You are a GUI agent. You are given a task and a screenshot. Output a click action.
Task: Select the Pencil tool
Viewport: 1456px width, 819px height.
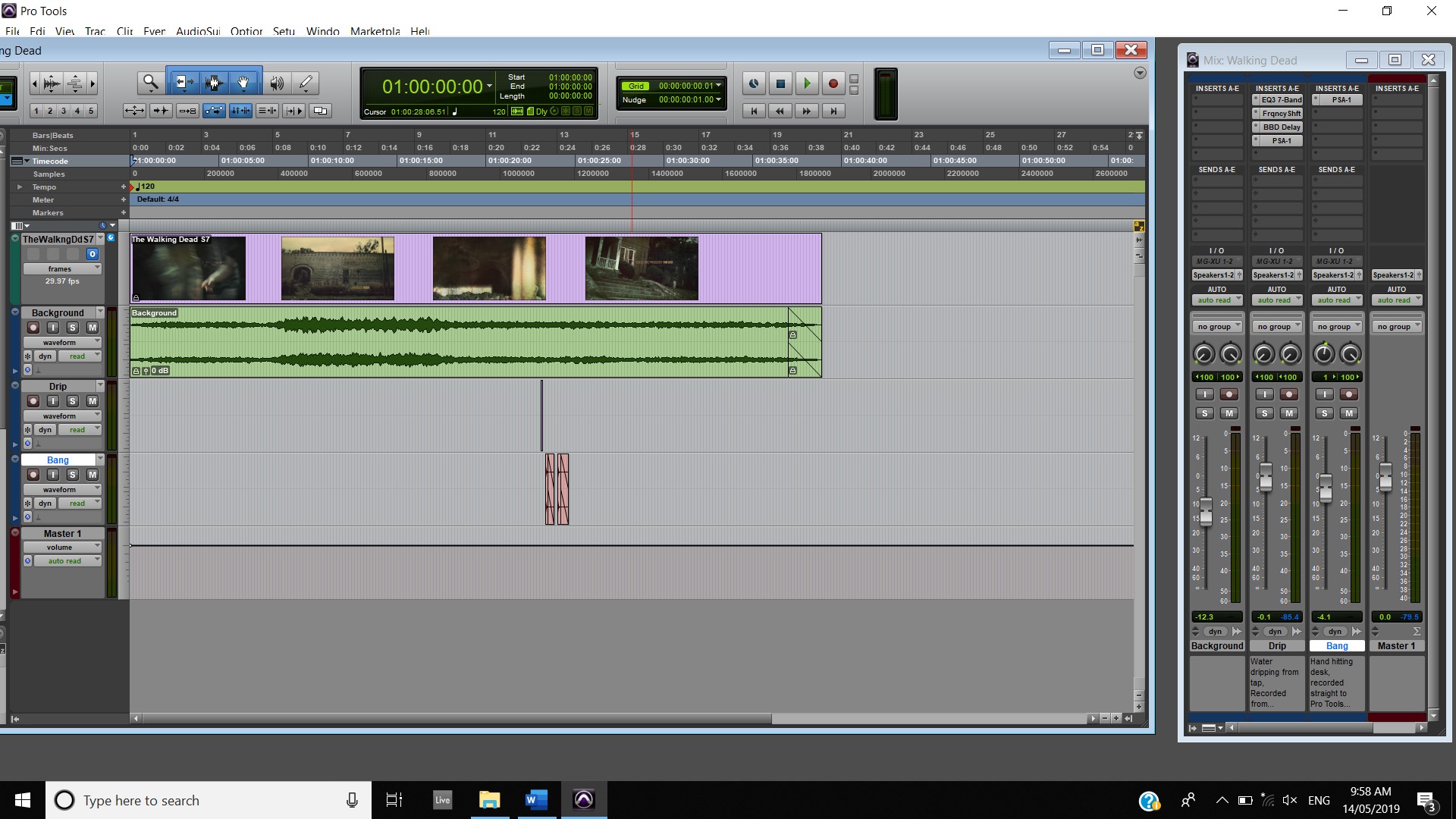(306, 83)
